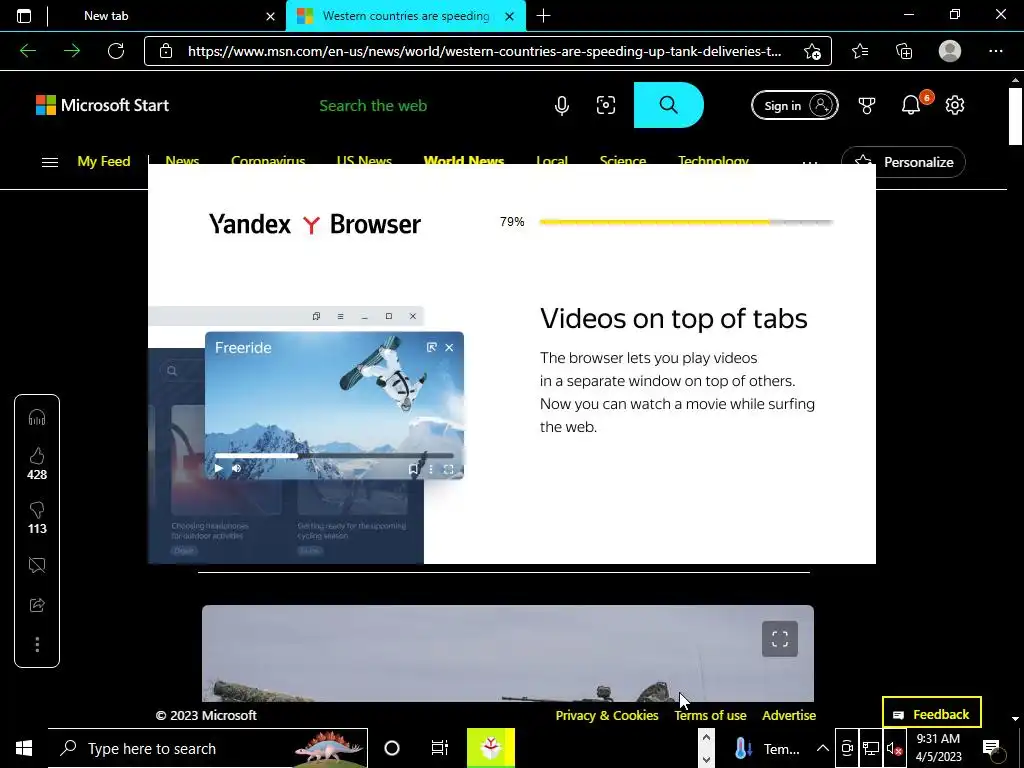Screen dimensions: 1024x768
Task: Click the taskbar Type here to search box
Action: (208, 748)
